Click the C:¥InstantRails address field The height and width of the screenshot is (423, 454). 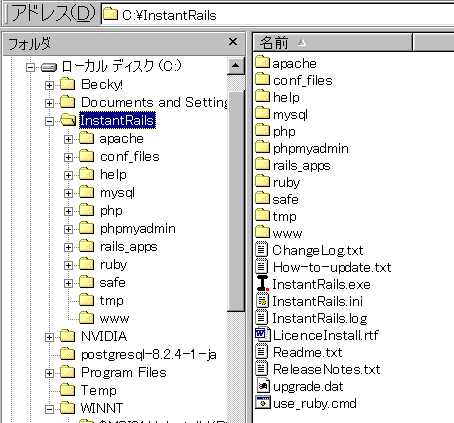click(x=278, y=15)
